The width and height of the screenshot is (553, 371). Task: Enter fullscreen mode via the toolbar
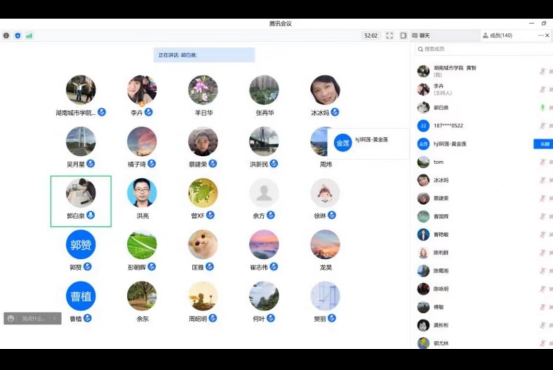(389, 36)
